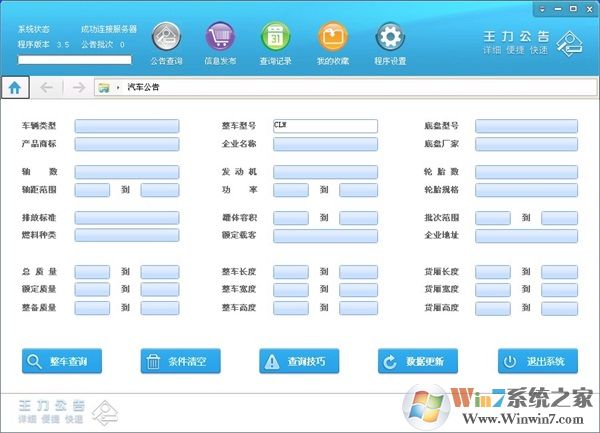600x433 pixels.
Task: Focus the 底盘厂家 input field
Action: pyautogui.click(x=527, y=144)
